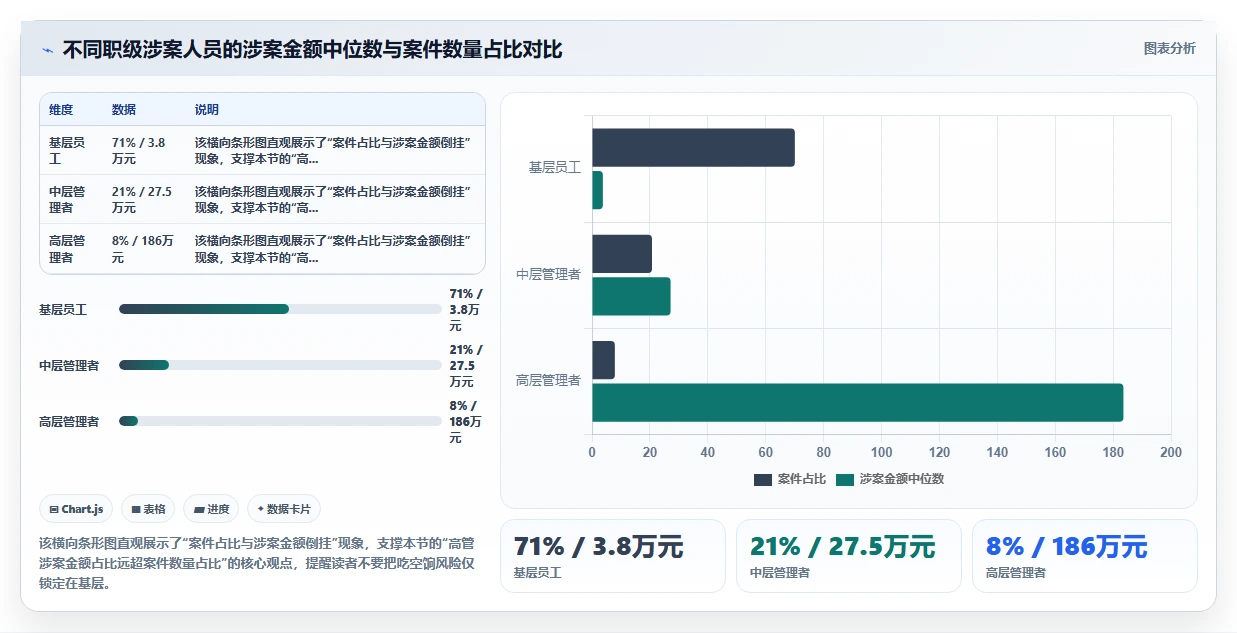Click the 100 tick on the x-axis

point(881,452)
